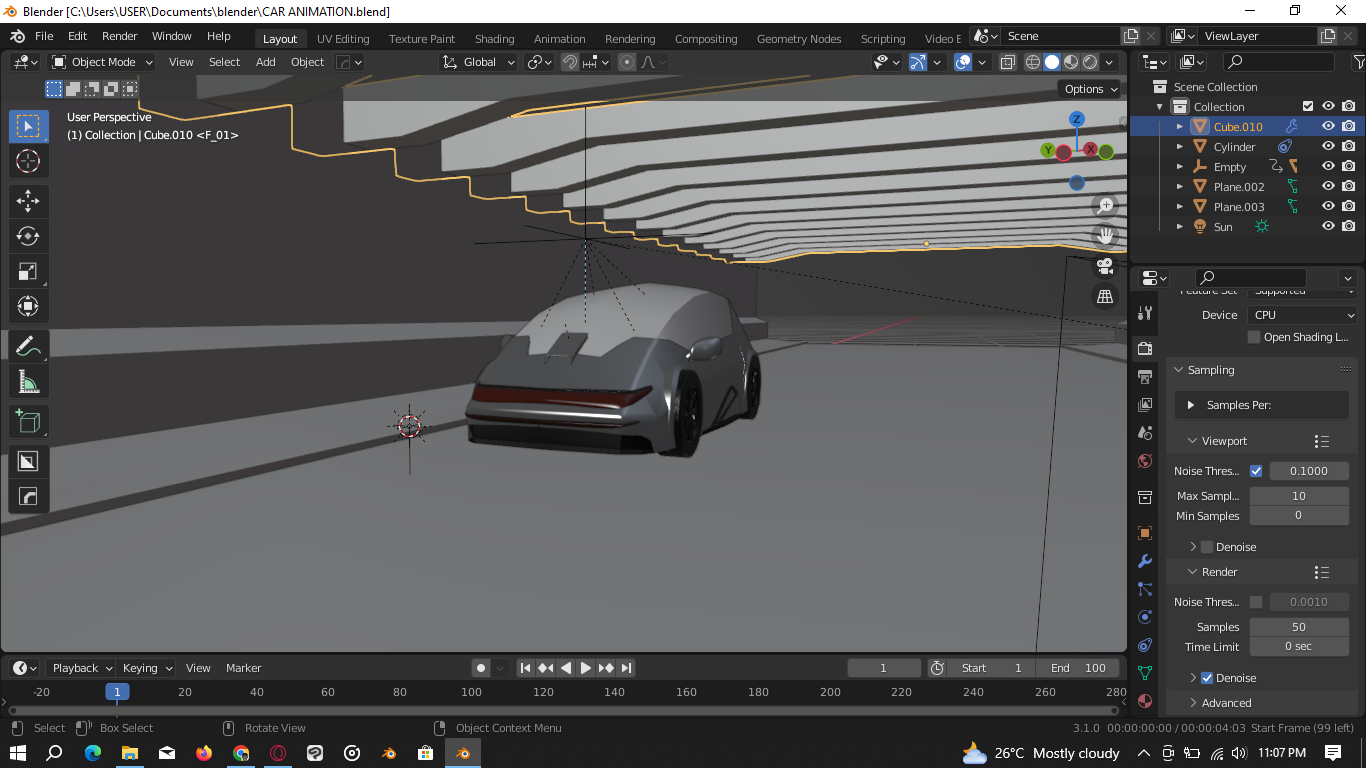Disable Render Denoise checkbox
The width and height of the screenshot is (1366, 768).
click(1207, 678)
